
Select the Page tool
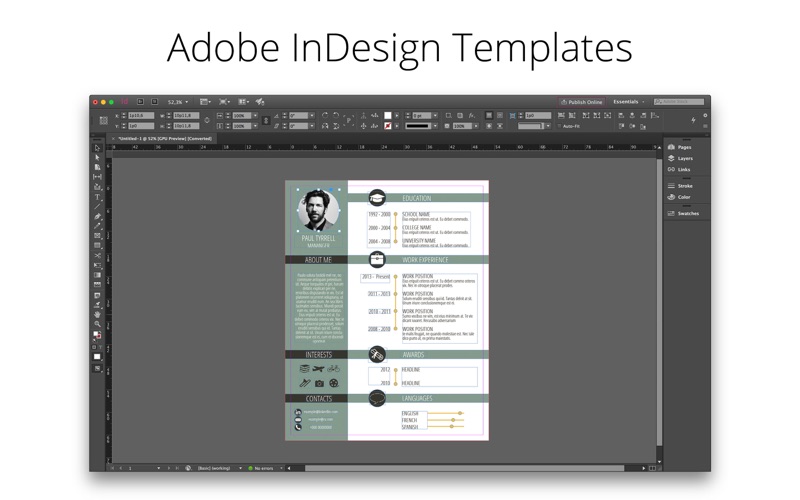pyautogui.click(x=97, y=167)
